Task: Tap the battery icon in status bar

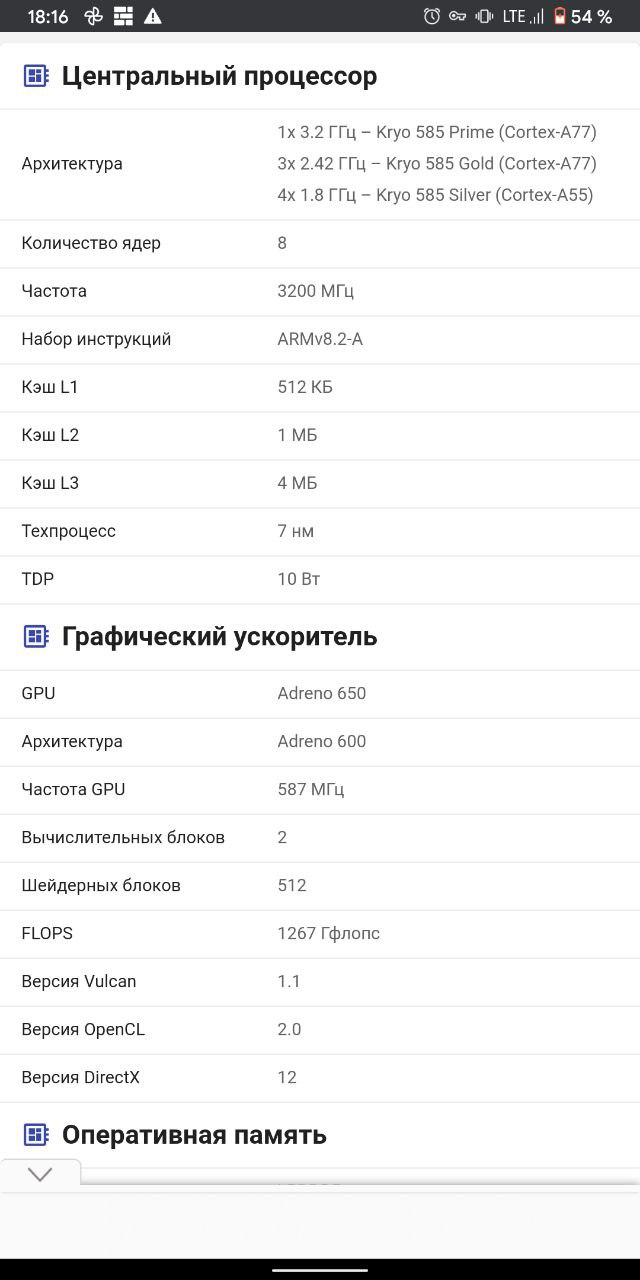Action: point(560,16)
